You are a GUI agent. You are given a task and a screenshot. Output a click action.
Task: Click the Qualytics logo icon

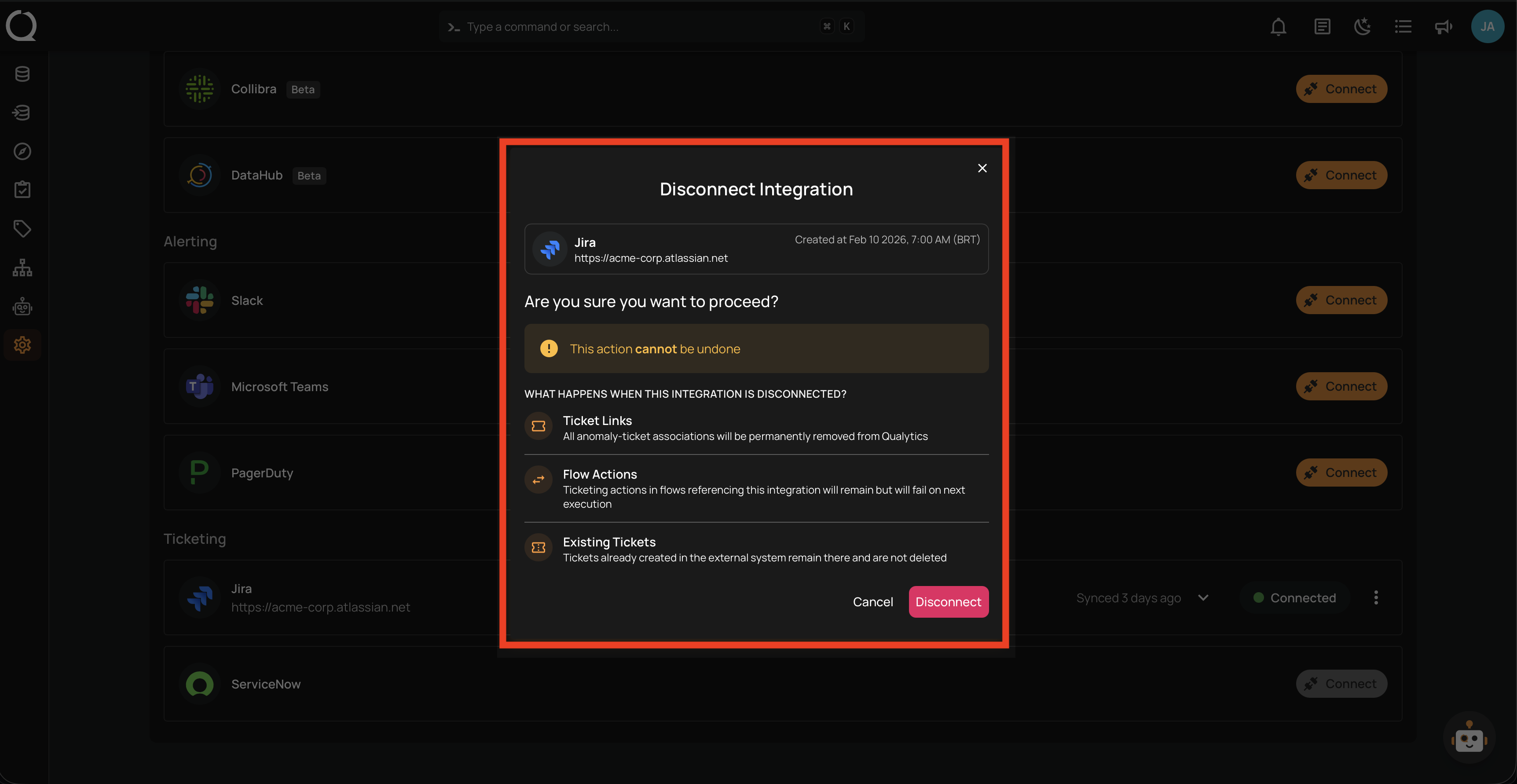pos(22,26)
